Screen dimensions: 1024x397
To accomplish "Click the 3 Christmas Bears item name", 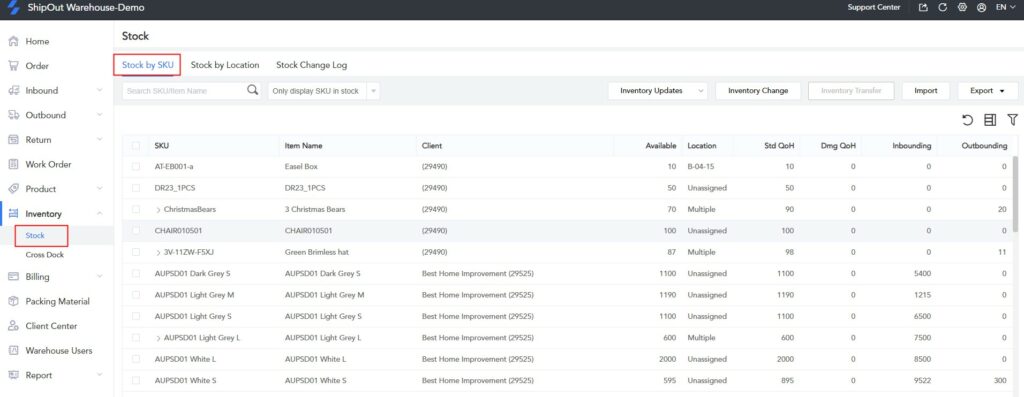I will 315,210.
